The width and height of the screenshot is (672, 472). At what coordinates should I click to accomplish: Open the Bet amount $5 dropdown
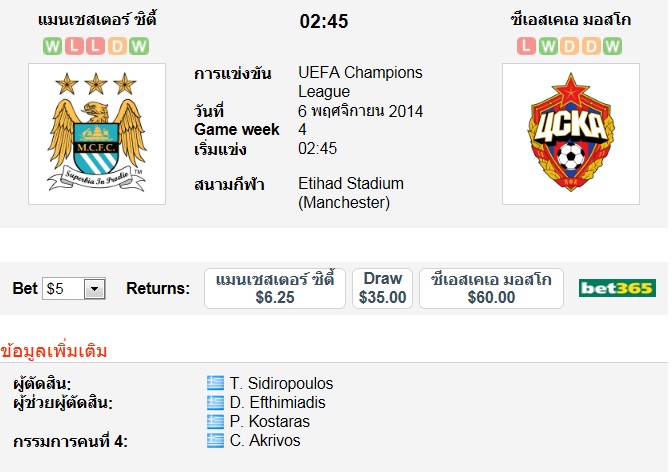coord(75,289)
